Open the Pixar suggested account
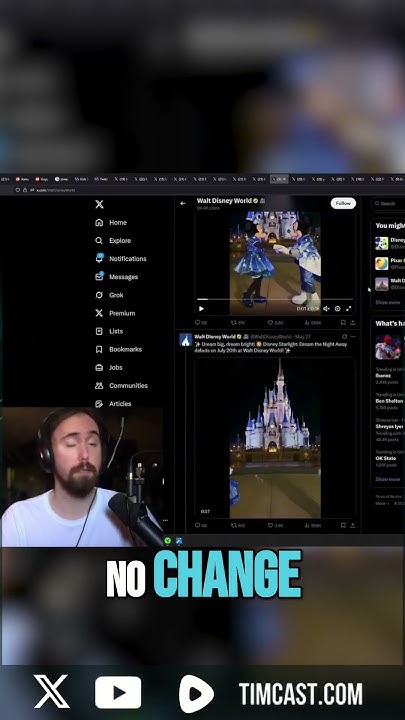The image size is (405, 720). pos(389,264)
